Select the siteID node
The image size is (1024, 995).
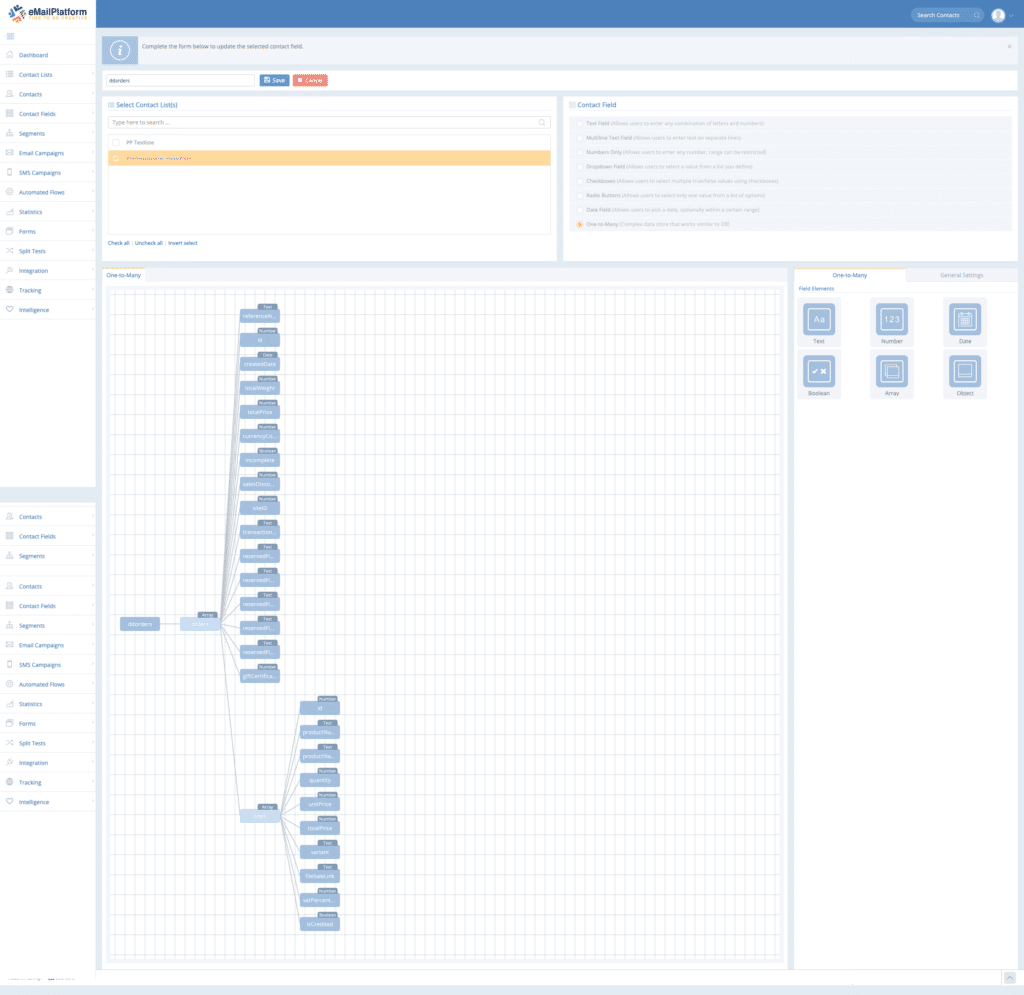[x=260, y=508]
